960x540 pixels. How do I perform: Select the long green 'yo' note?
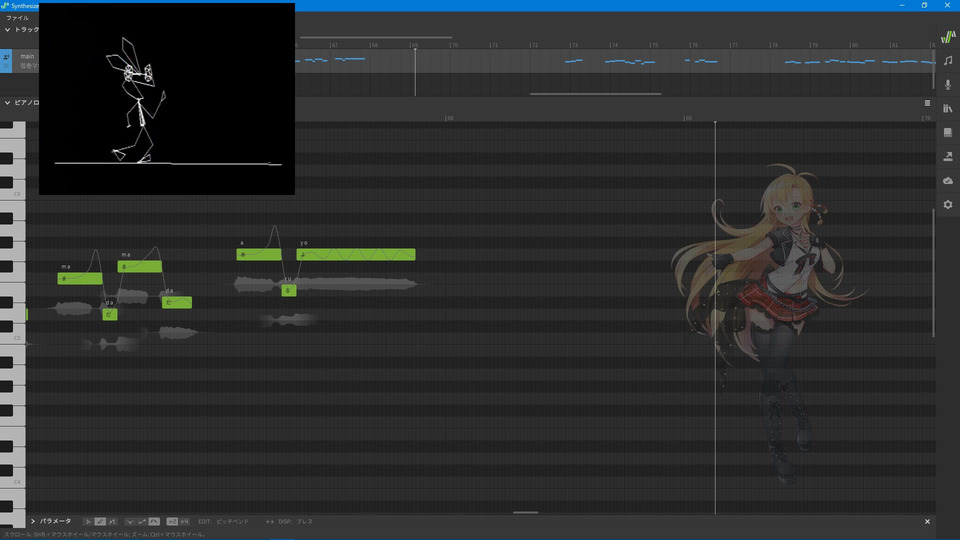pos(356,254)
